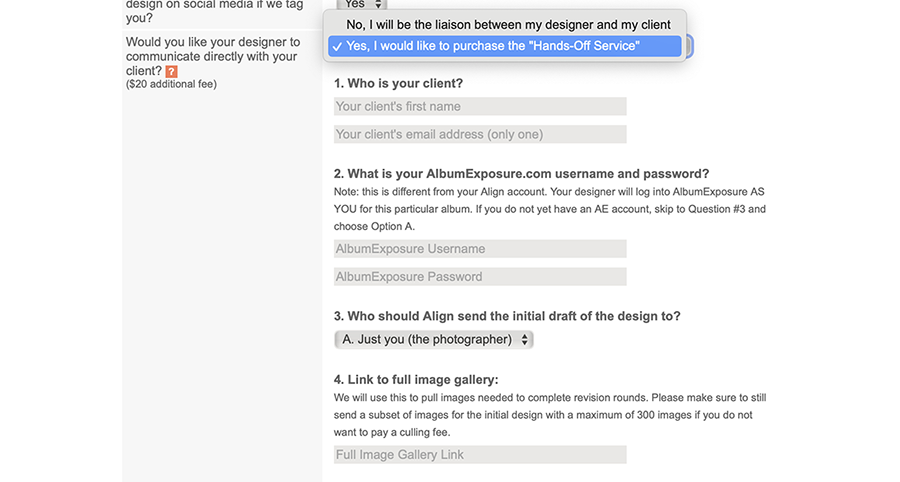This screenshot has width=900, height=482.
Task: Click the 'communicate directly with your client' label
Action: (213, 56)
